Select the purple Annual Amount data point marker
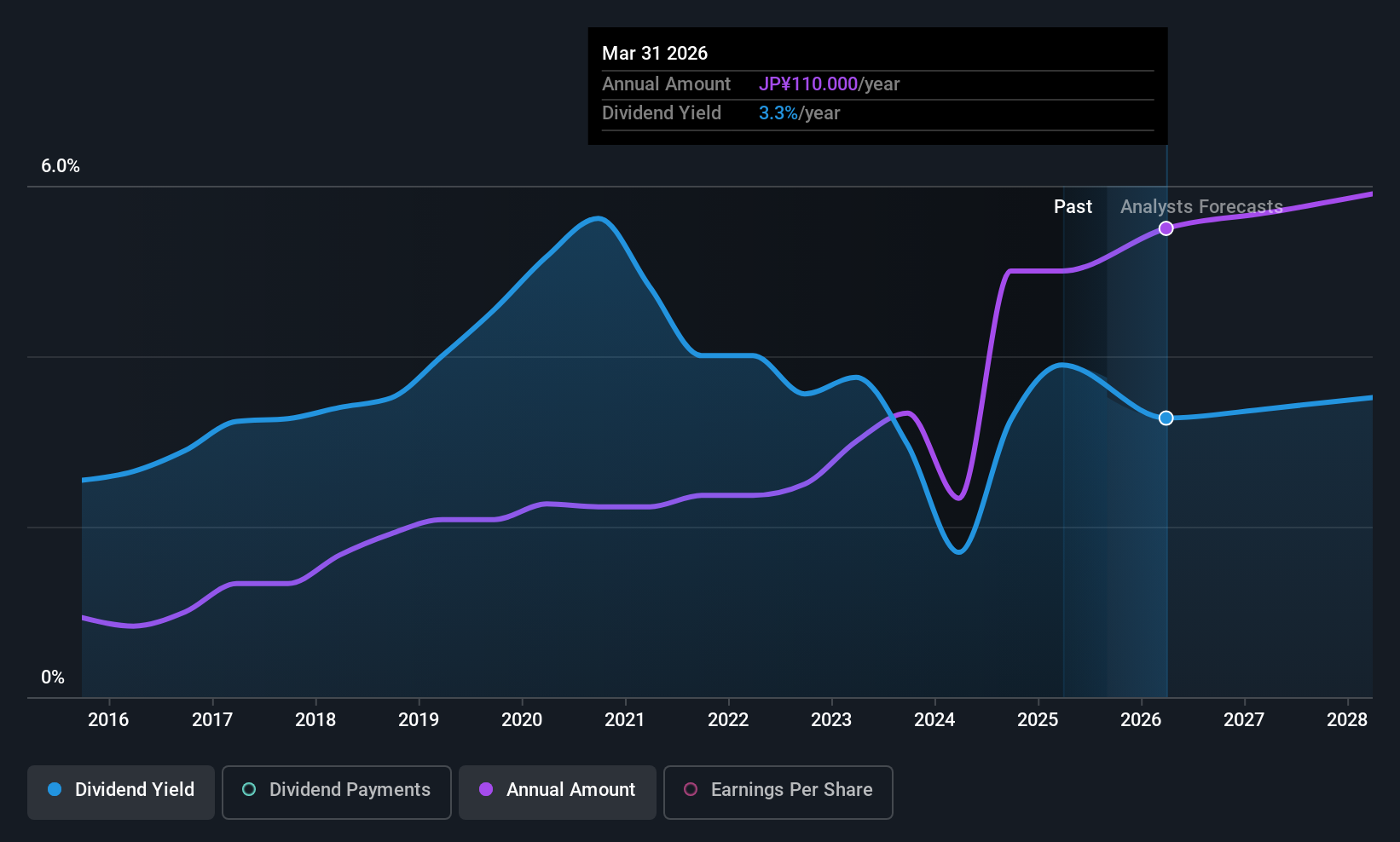 (x=1166, y=228)
